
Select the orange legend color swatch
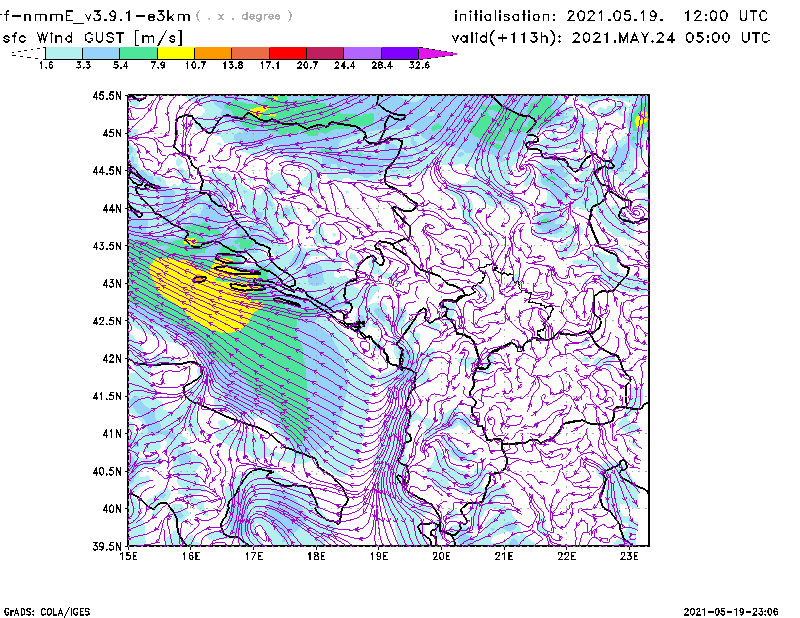click(x=213, y=53)
